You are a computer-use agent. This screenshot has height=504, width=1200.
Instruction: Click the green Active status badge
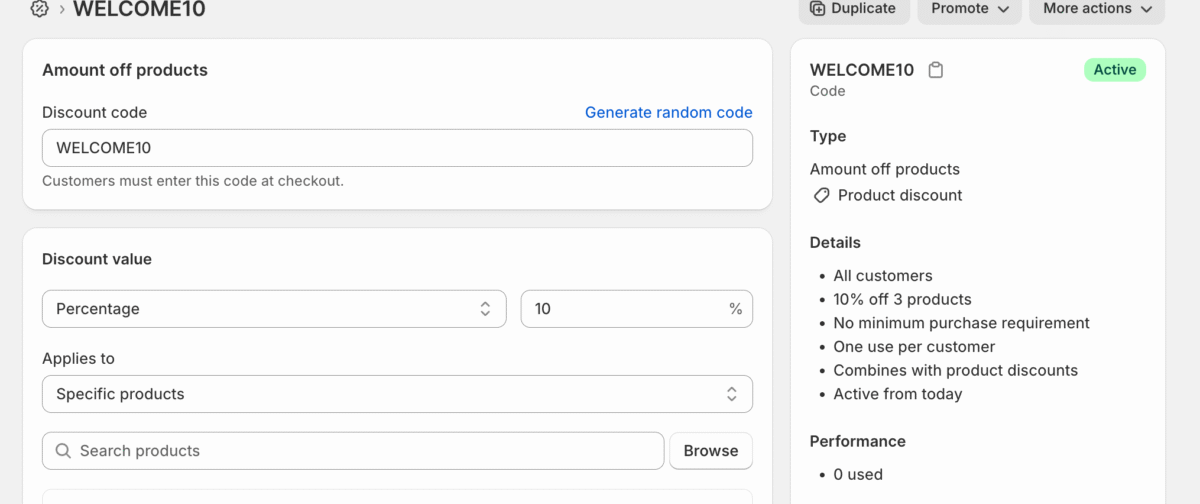coord(1114,70)
